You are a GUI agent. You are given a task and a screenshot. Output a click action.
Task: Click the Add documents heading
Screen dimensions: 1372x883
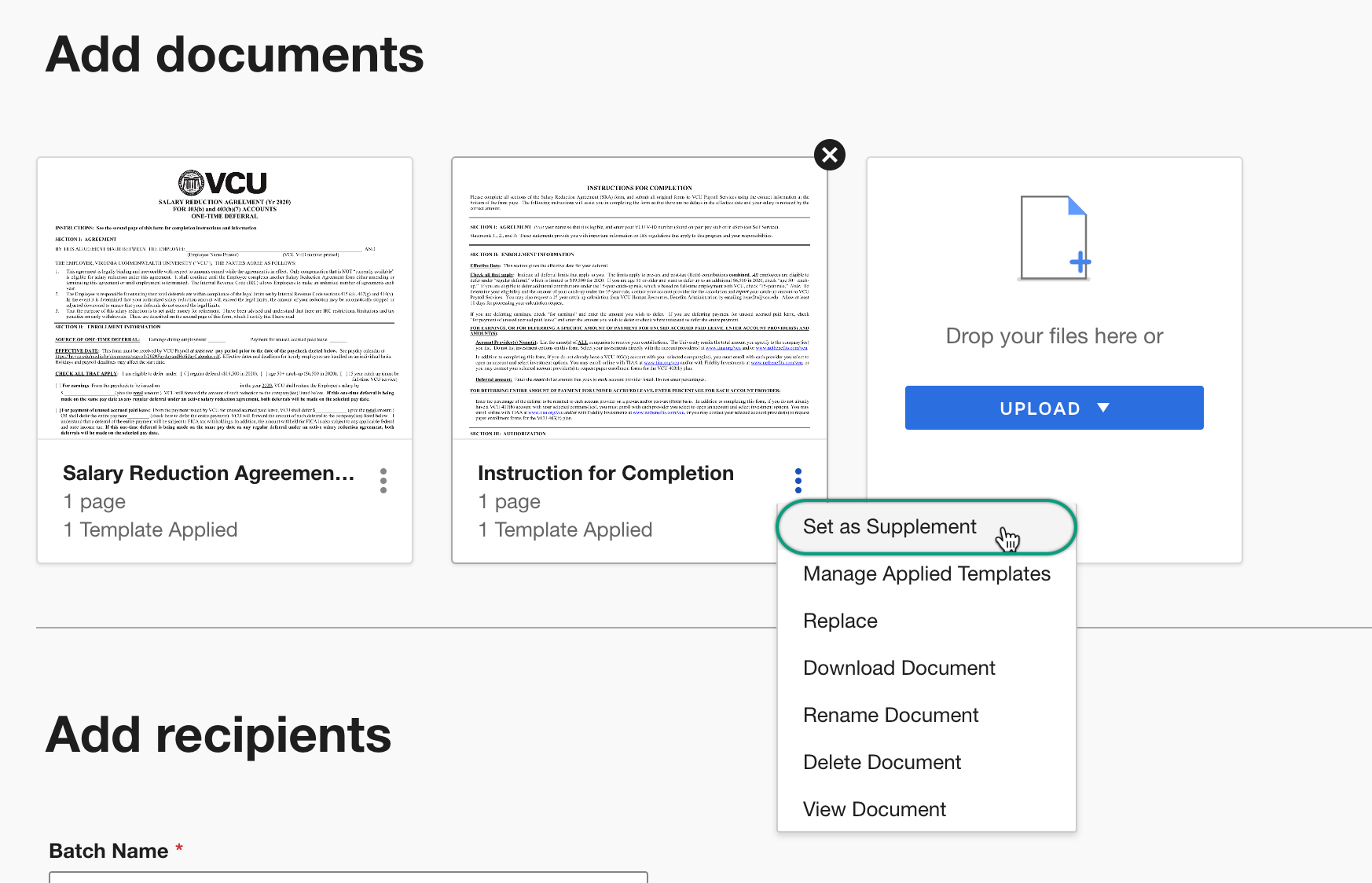pyautogui.click(x=235, y=55)
